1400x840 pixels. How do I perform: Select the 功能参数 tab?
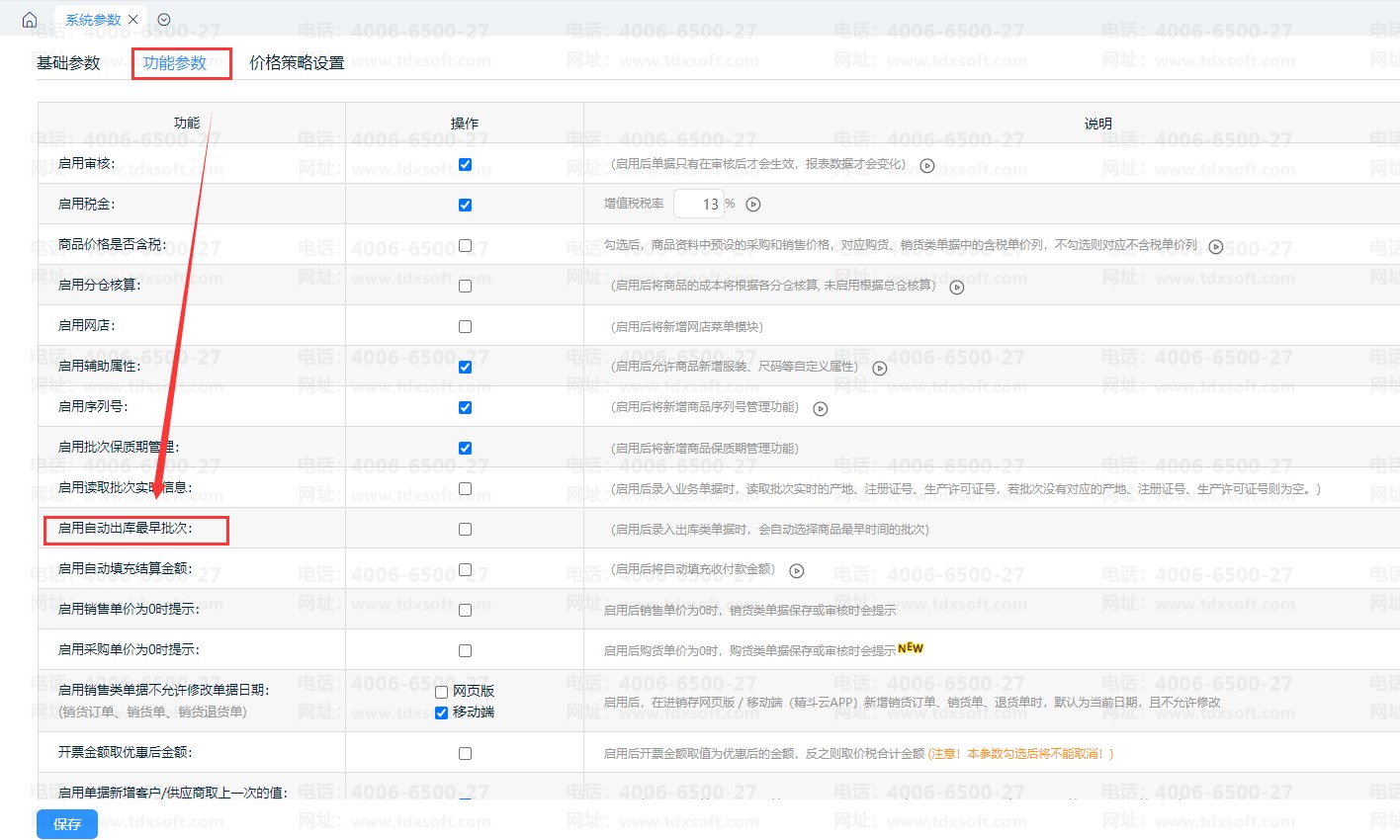point(175,63)
